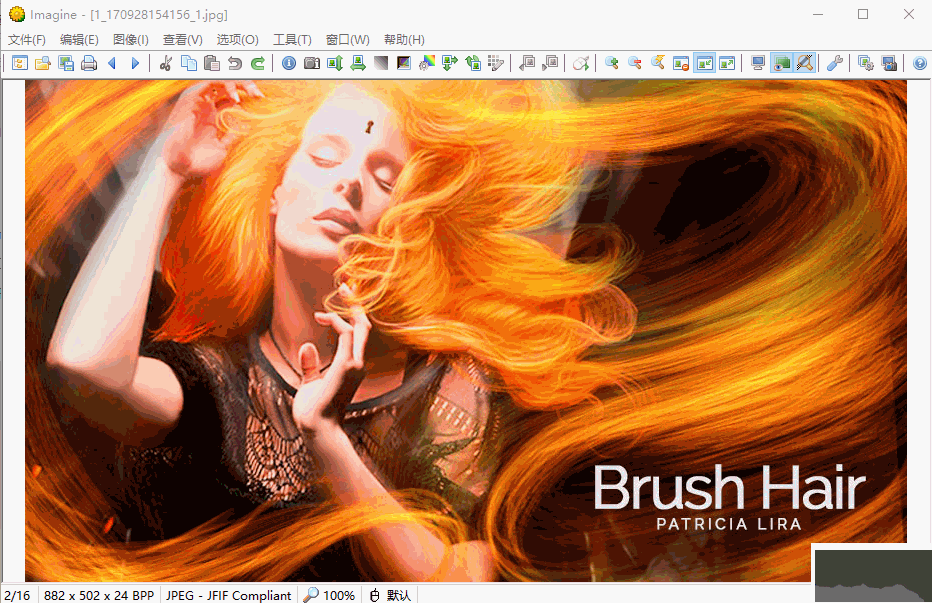932x603 pixels.
Task: Go to previous image with left arrow
Action: 112,63
